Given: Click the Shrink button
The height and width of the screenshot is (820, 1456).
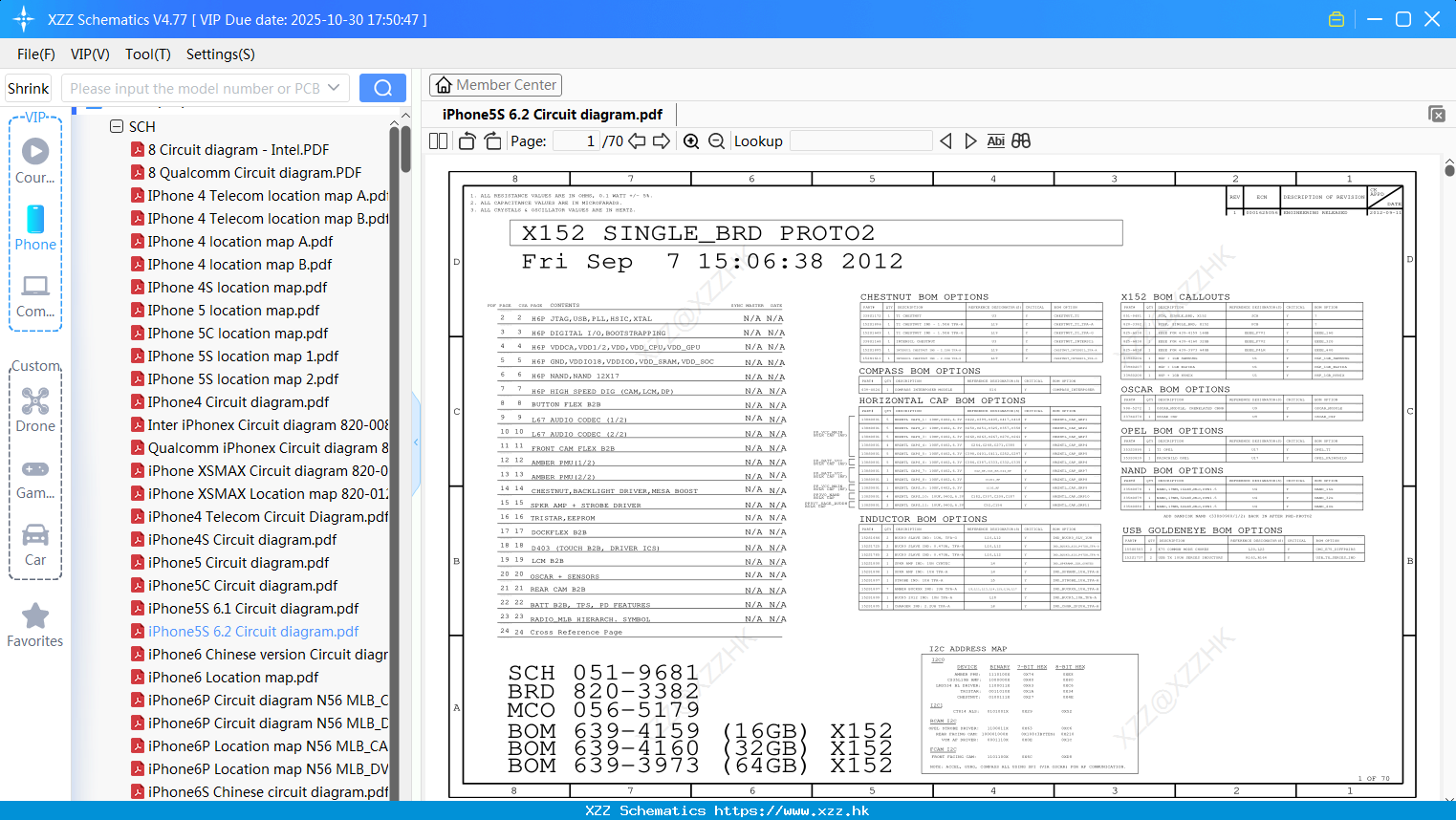Looking at the screenshot, I should [x=29, y=88].
